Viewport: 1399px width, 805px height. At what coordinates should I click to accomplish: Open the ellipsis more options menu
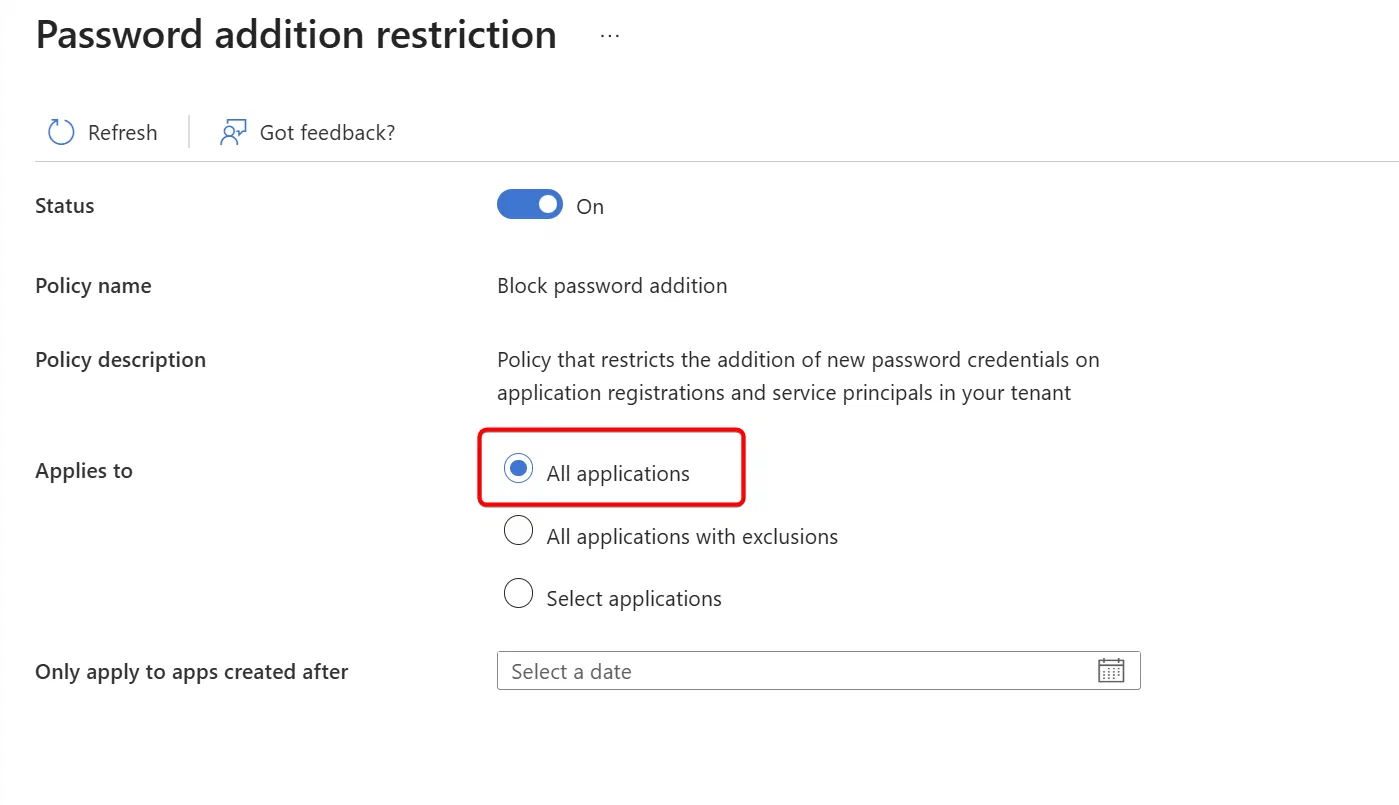pyautogui.click(x=610, y=35)
